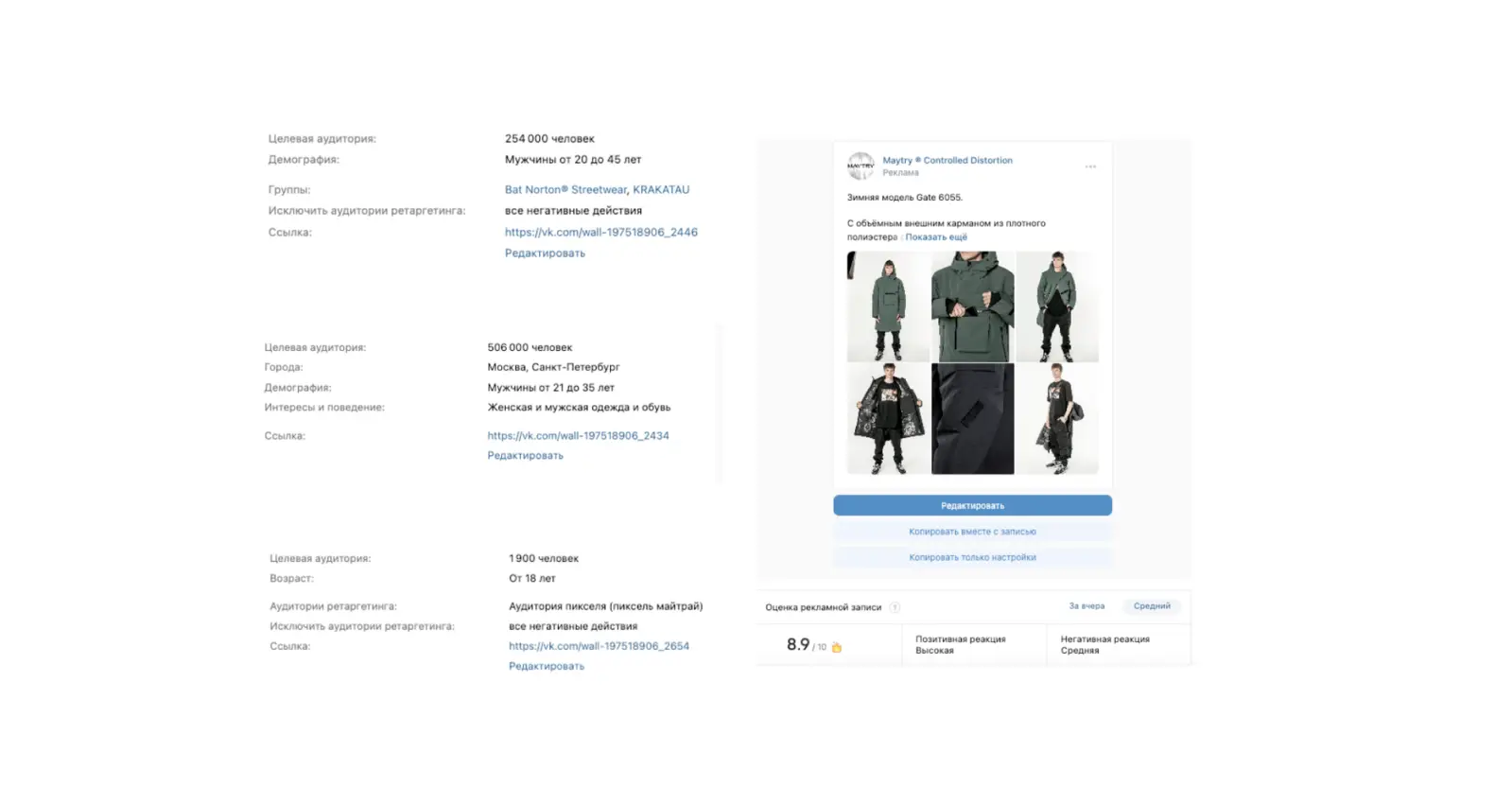The height and width of the screenshot is (804, 1512).
Task: Click Копировать вместе с записью
Action: pos(972,532)
